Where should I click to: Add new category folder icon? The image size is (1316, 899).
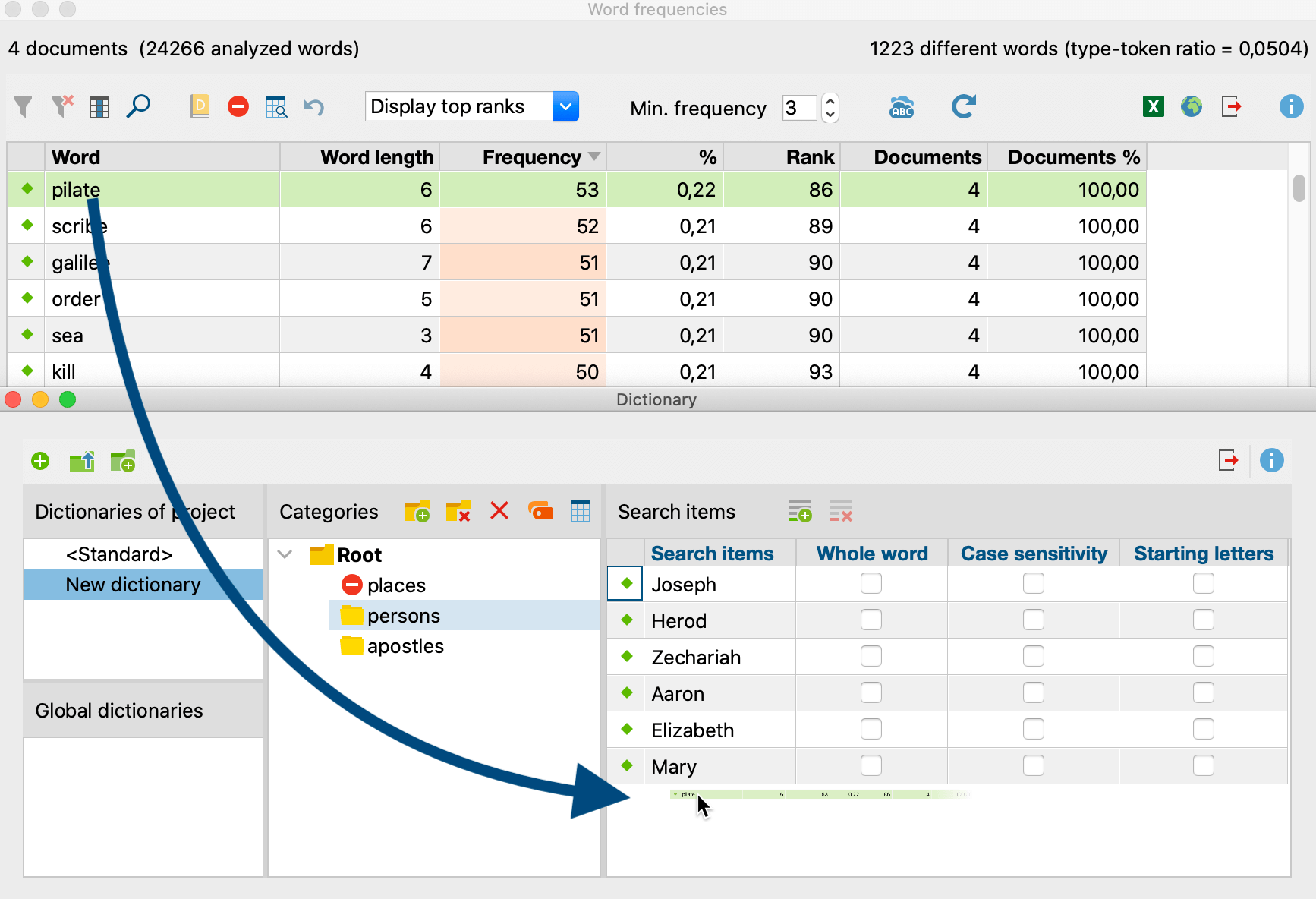pos(417,511)
